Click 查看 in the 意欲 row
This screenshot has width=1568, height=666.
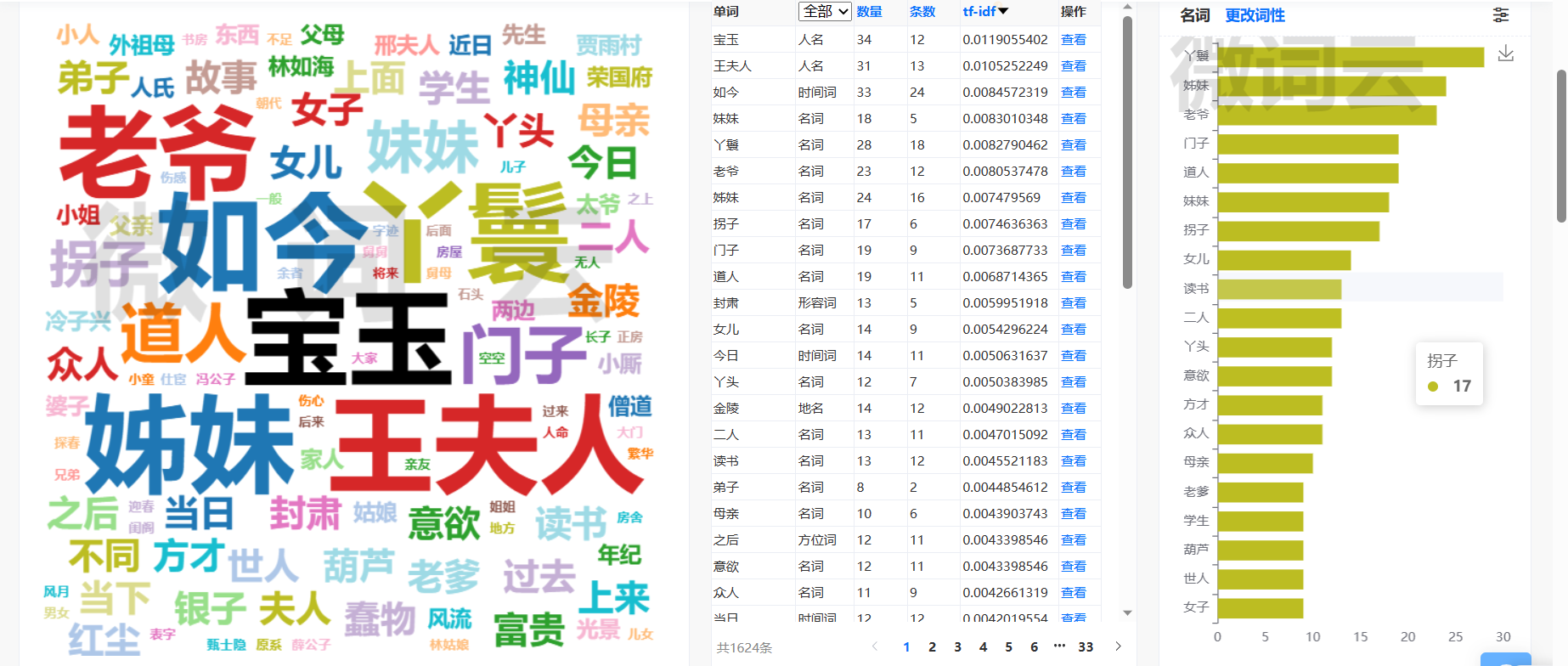coord(1074,566)
